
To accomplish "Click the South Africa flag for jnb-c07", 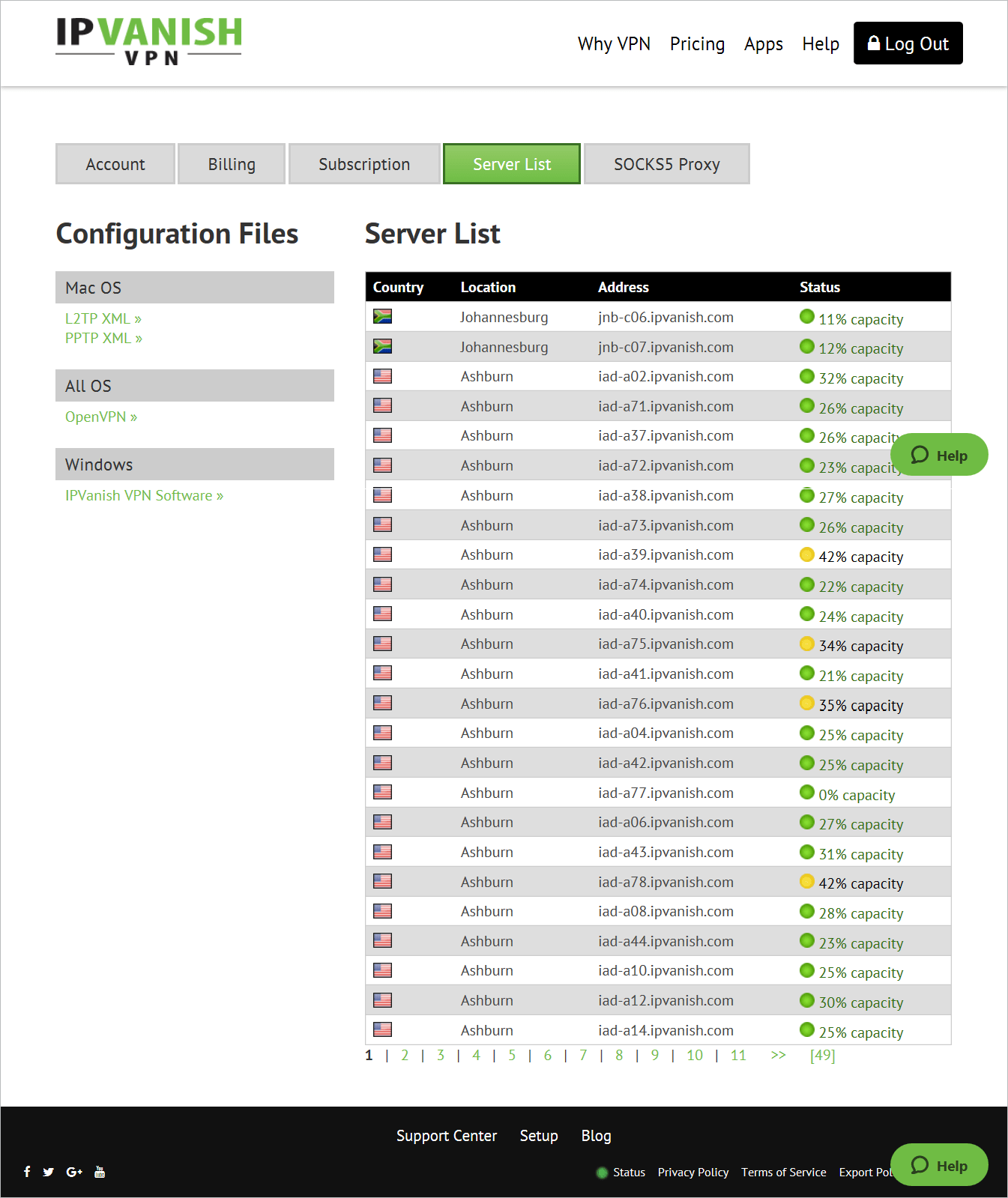I will [382, 346].
